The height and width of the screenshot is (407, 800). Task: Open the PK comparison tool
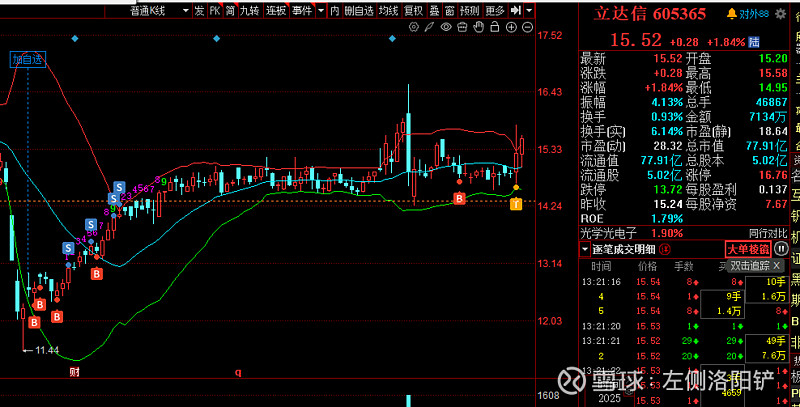[x=215, y=10]
